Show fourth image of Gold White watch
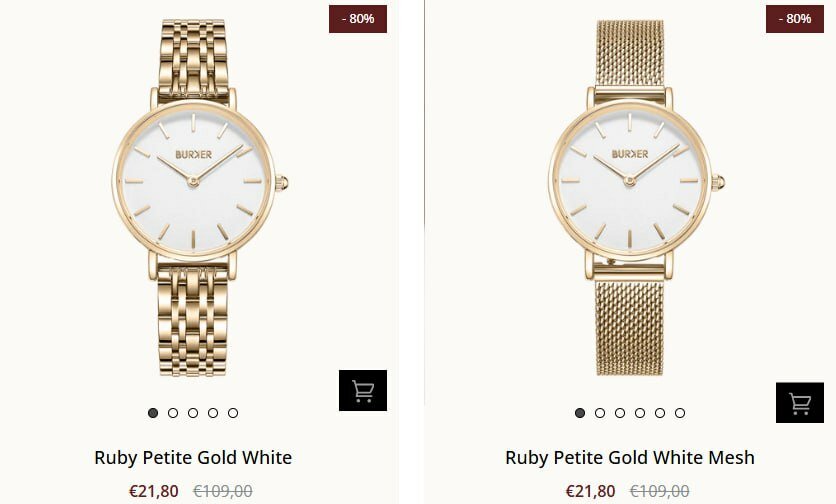836x504 pixels. point(213,413)
